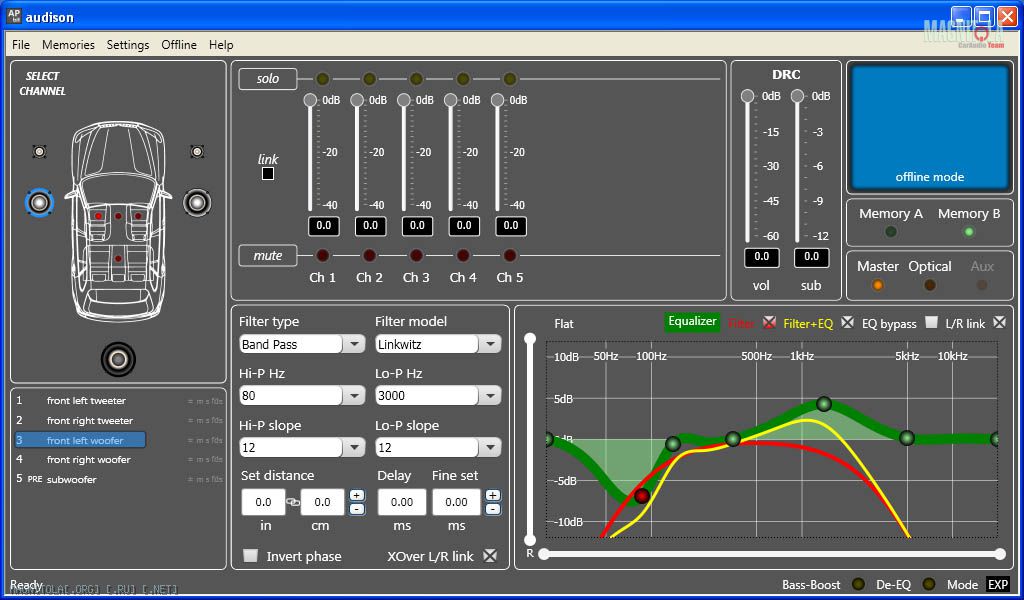This screenshot has width=1024, height=600.
Task: Select the front left woofer speaker icon
Action: [39, 202]
